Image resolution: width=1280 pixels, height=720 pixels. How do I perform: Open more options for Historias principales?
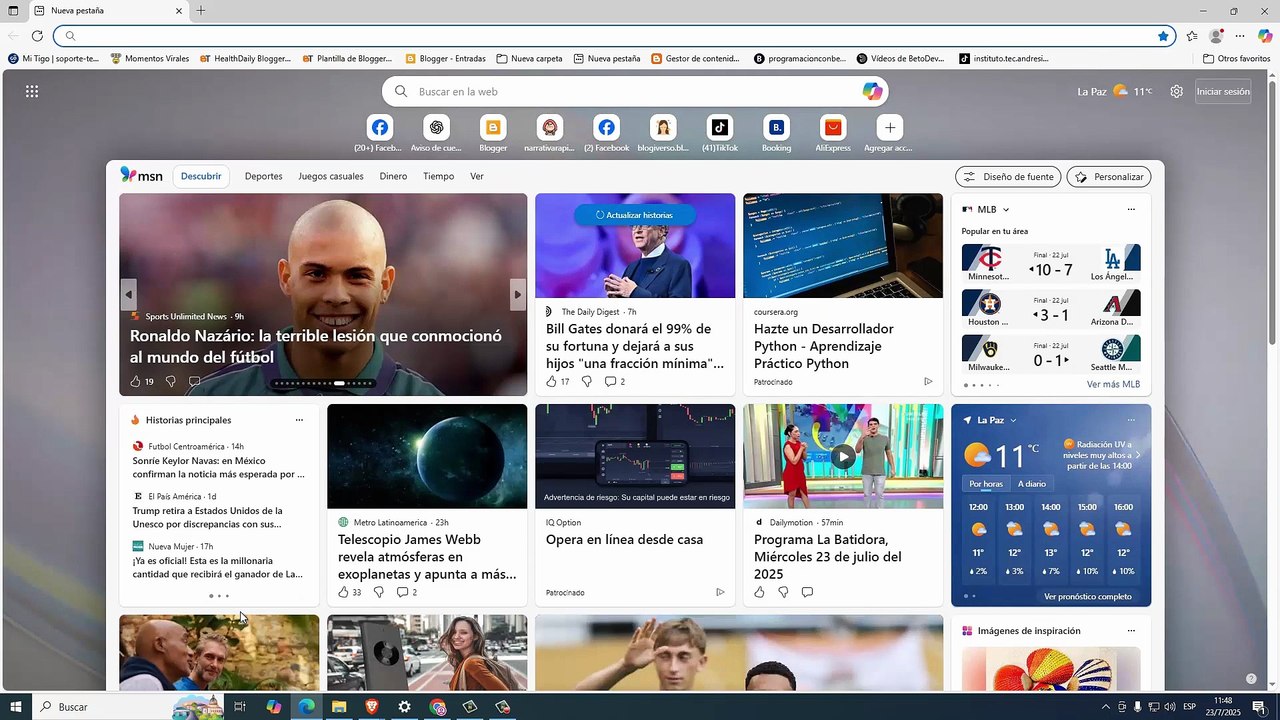point(299,420)
